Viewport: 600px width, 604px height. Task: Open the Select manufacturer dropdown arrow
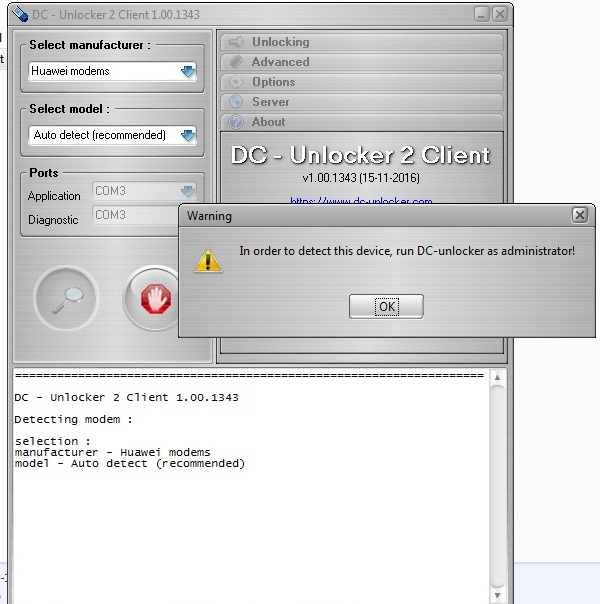point(188,71)
